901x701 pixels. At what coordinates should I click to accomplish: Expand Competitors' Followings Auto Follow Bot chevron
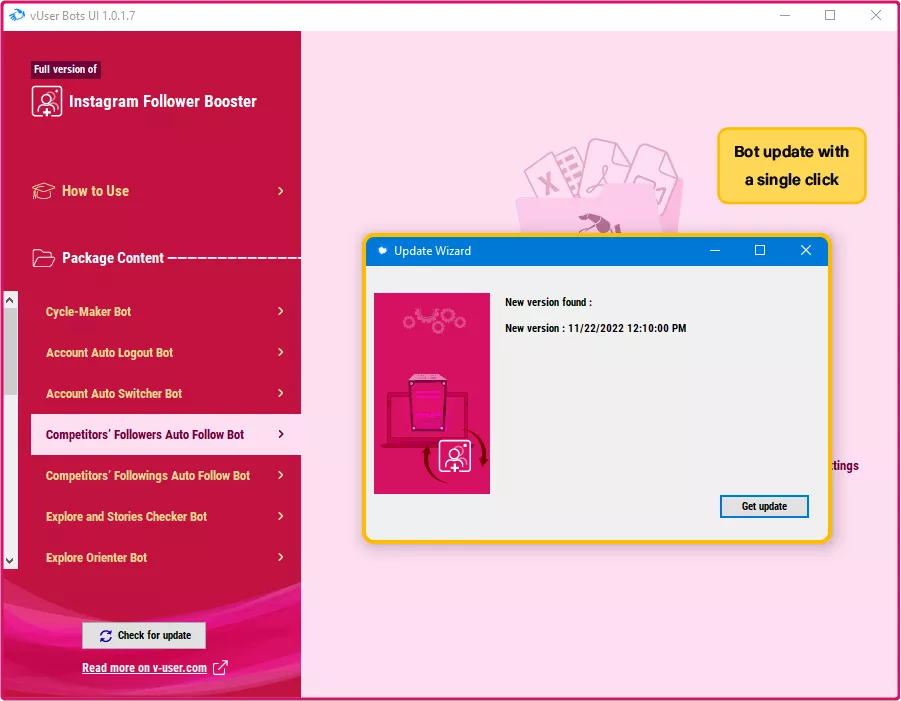click(x=280, y=475)
